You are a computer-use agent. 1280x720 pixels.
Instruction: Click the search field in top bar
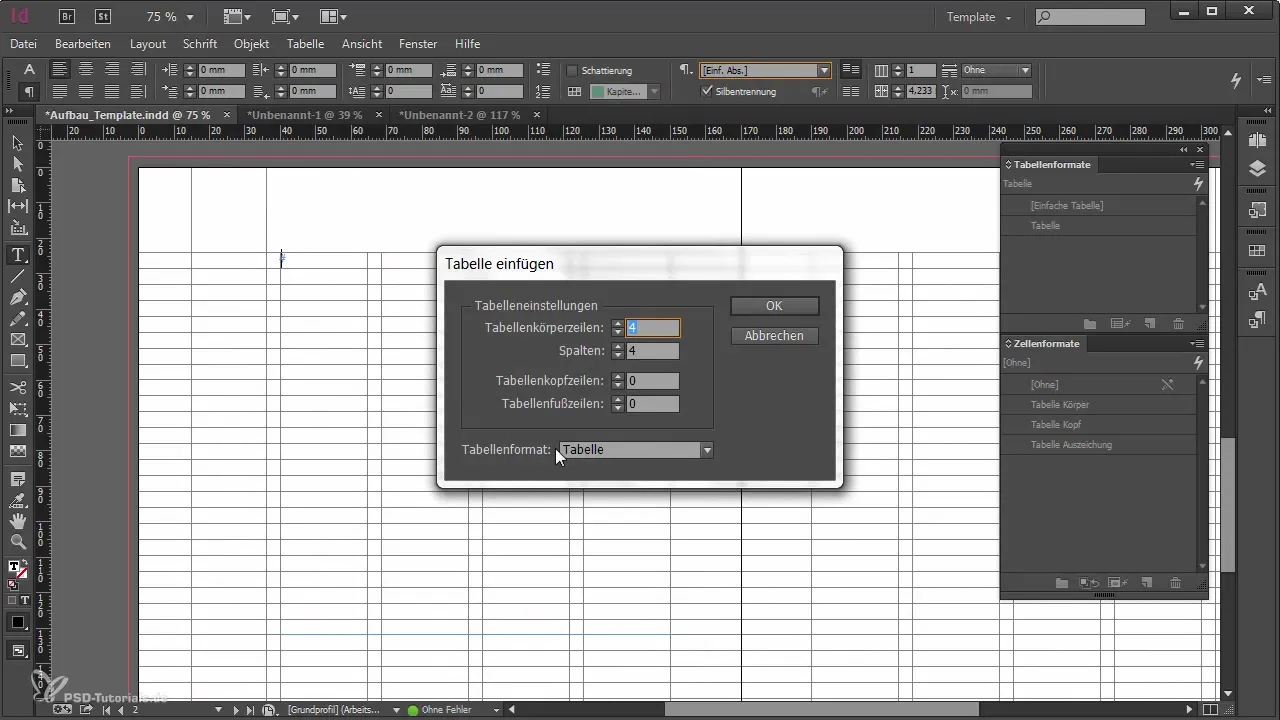(1090, 17)
